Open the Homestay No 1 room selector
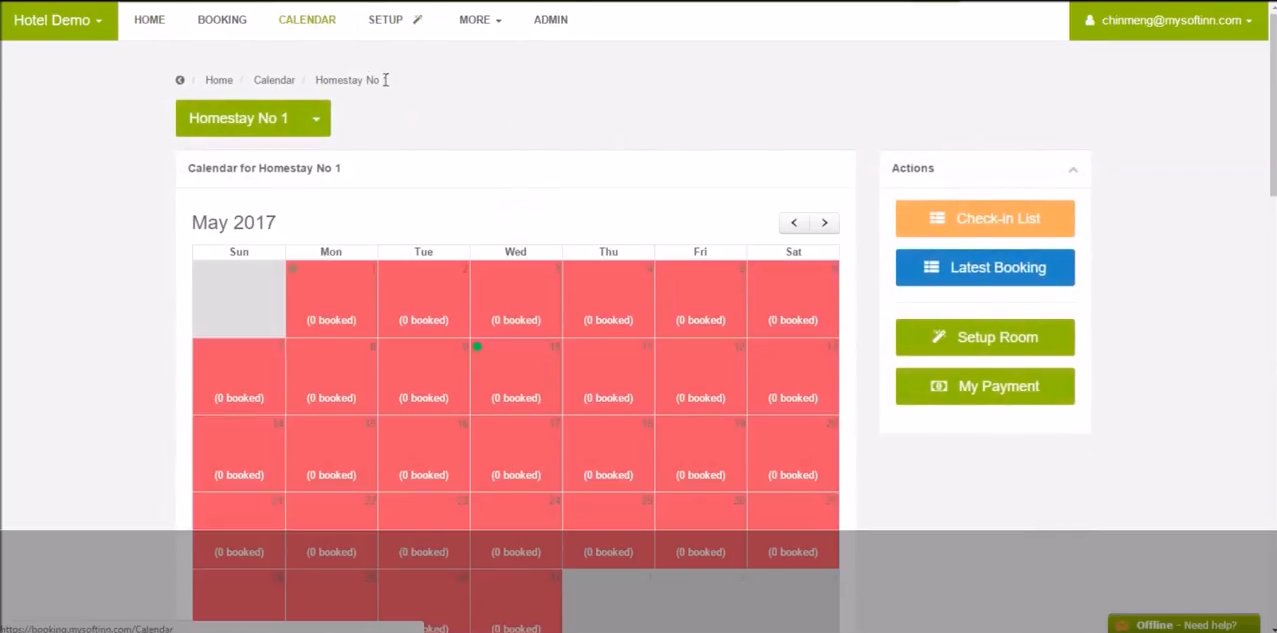 [253, 118]
